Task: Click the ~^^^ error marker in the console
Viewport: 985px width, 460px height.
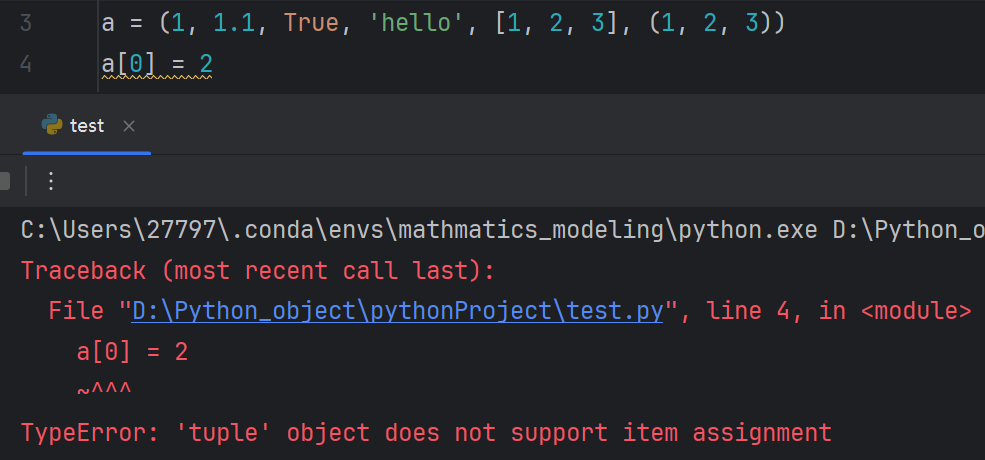Action: (x=104, y=391)
